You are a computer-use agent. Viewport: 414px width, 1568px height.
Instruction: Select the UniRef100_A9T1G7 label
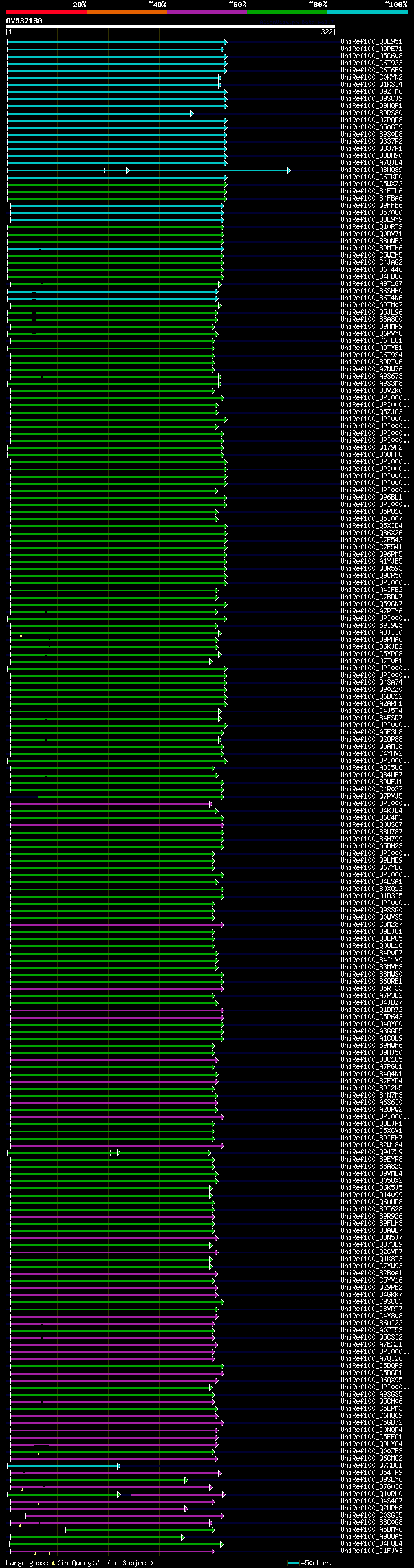[x=371, y=284]
